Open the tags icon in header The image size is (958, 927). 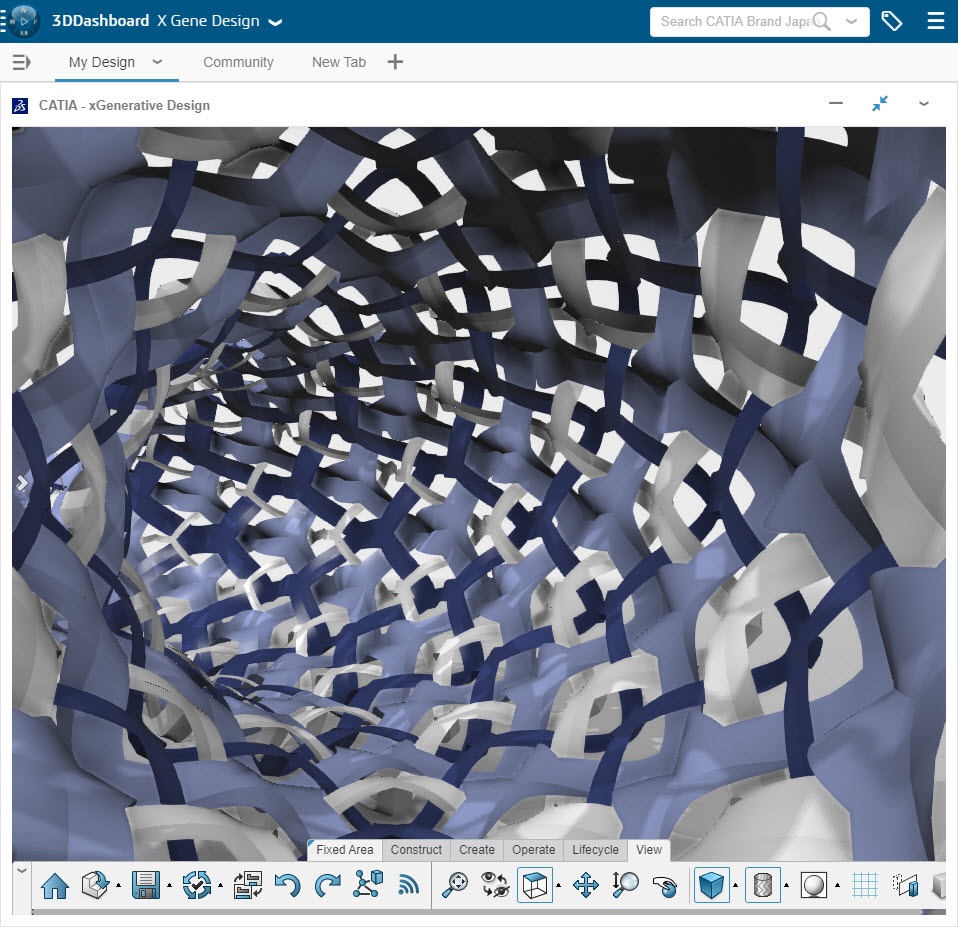pos(891,21)
